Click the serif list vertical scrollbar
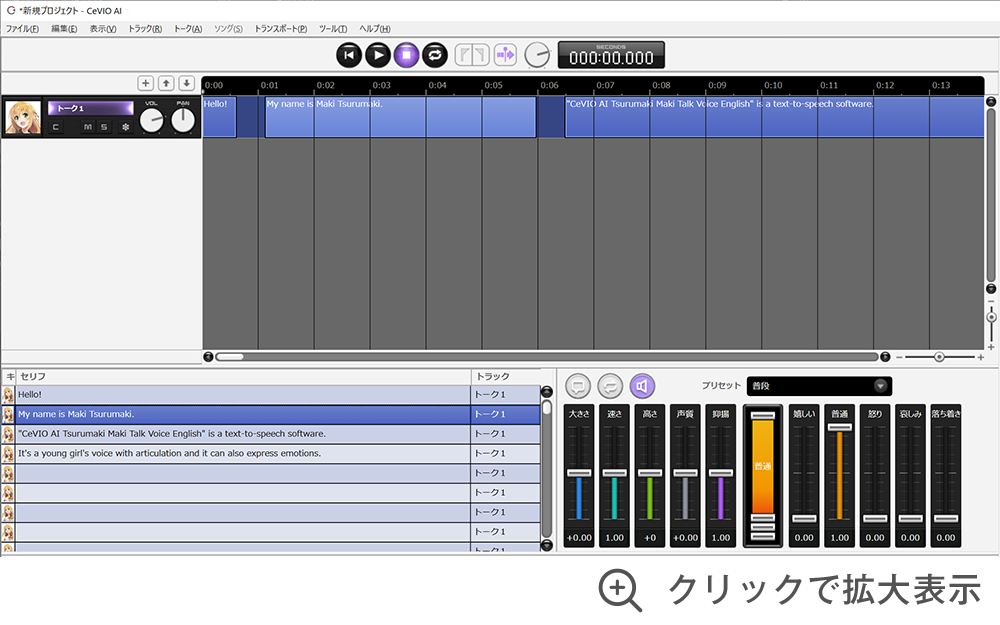This screenshot has width=1000, height=625. pos(547,469)
